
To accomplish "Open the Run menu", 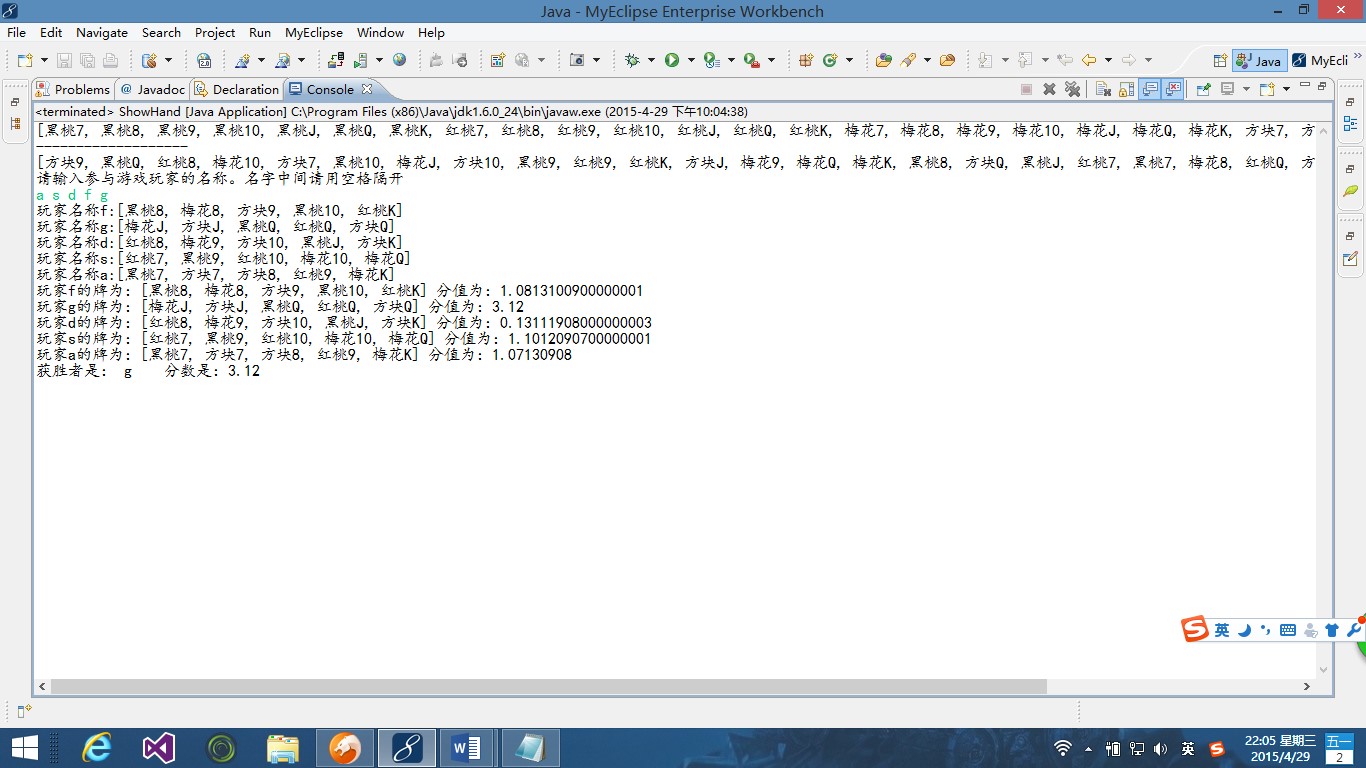I will (260, 33).
